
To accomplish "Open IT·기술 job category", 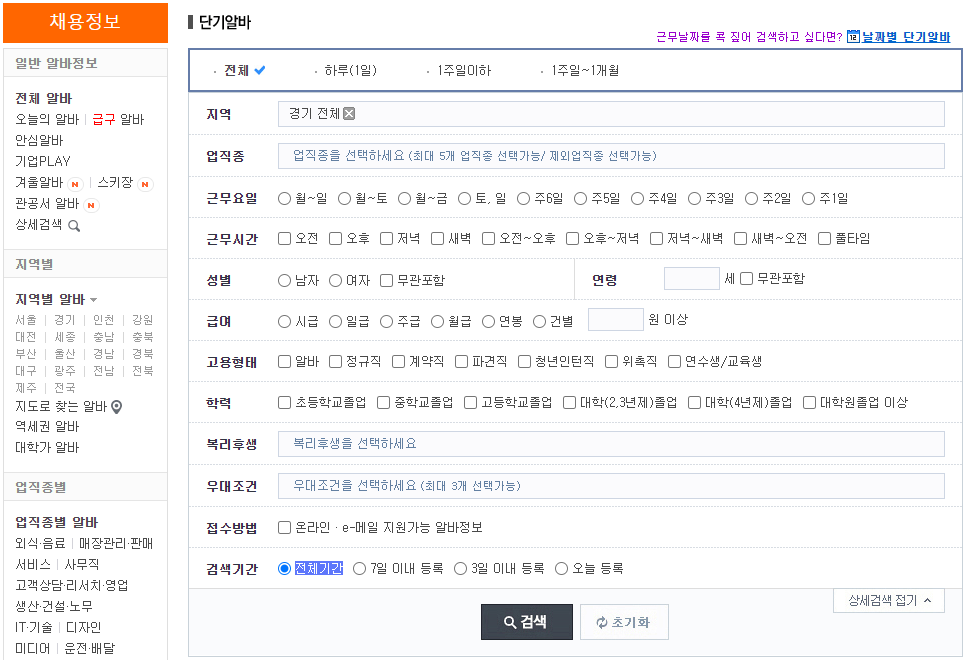I will coord(34,627).
